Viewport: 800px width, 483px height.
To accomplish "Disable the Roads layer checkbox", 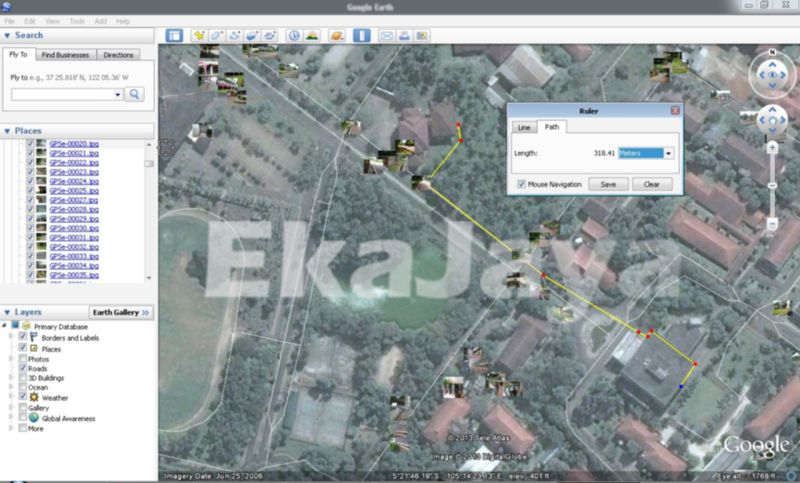I will point(22,368).
